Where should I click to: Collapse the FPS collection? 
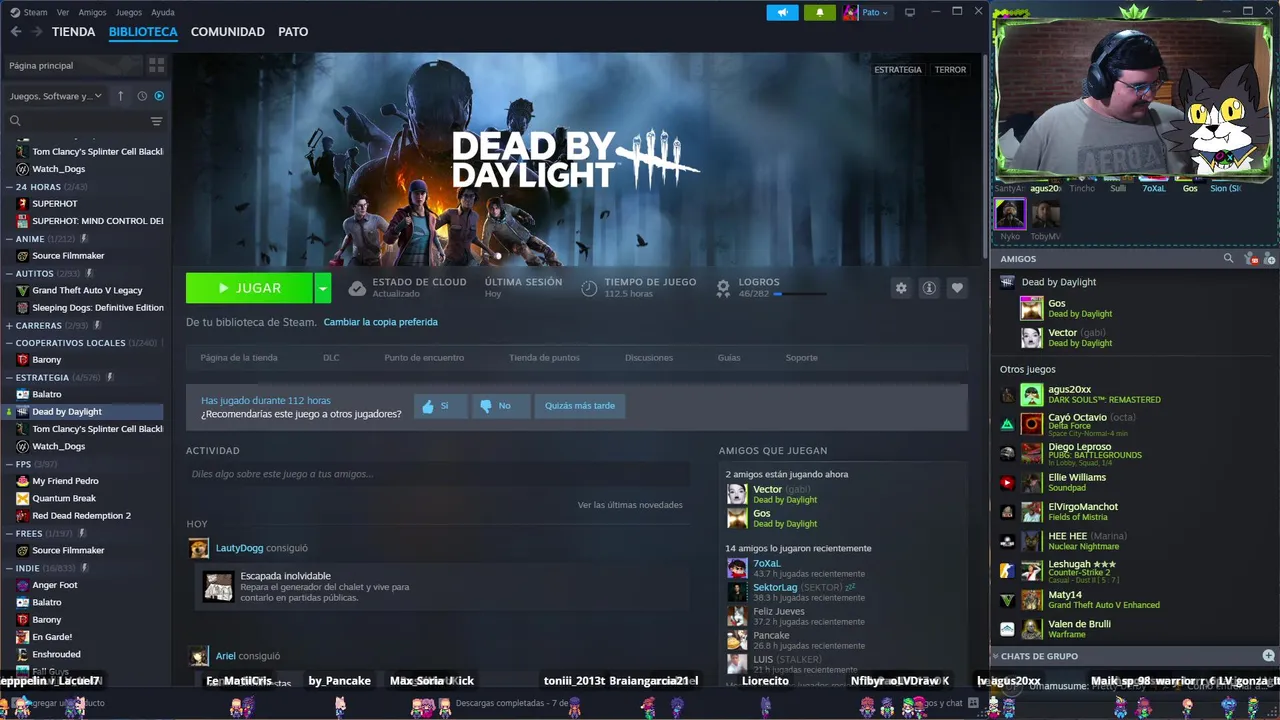click(9, 464)
